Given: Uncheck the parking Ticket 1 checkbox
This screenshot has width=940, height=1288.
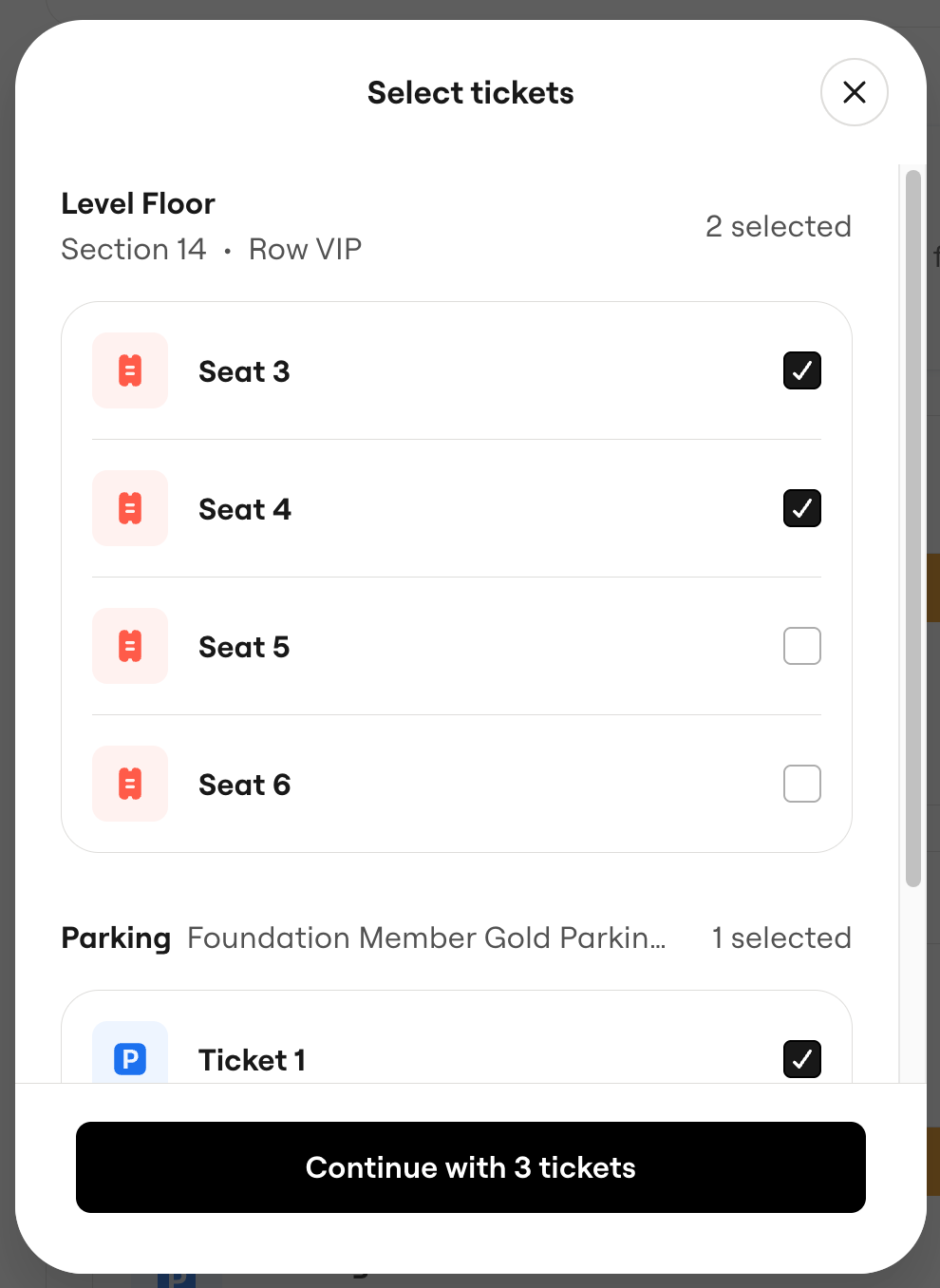Looking at the screenshot, I should coord(801,1058).
